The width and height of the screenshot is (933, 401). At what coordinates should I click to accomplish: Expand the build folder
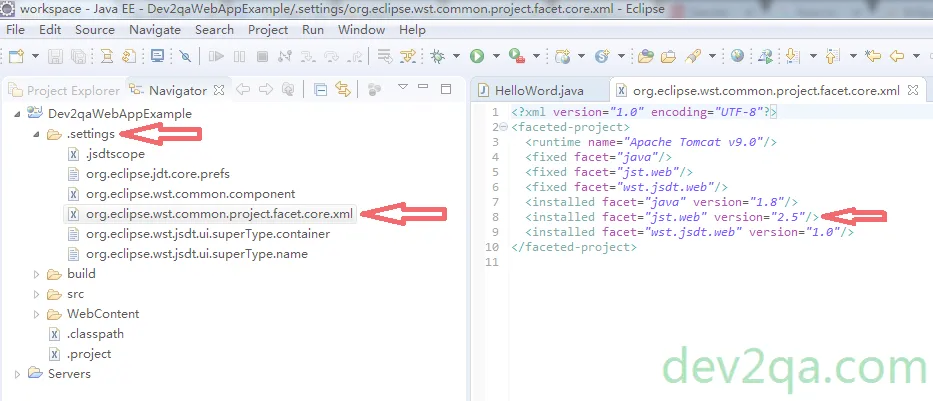click(36, 274)
